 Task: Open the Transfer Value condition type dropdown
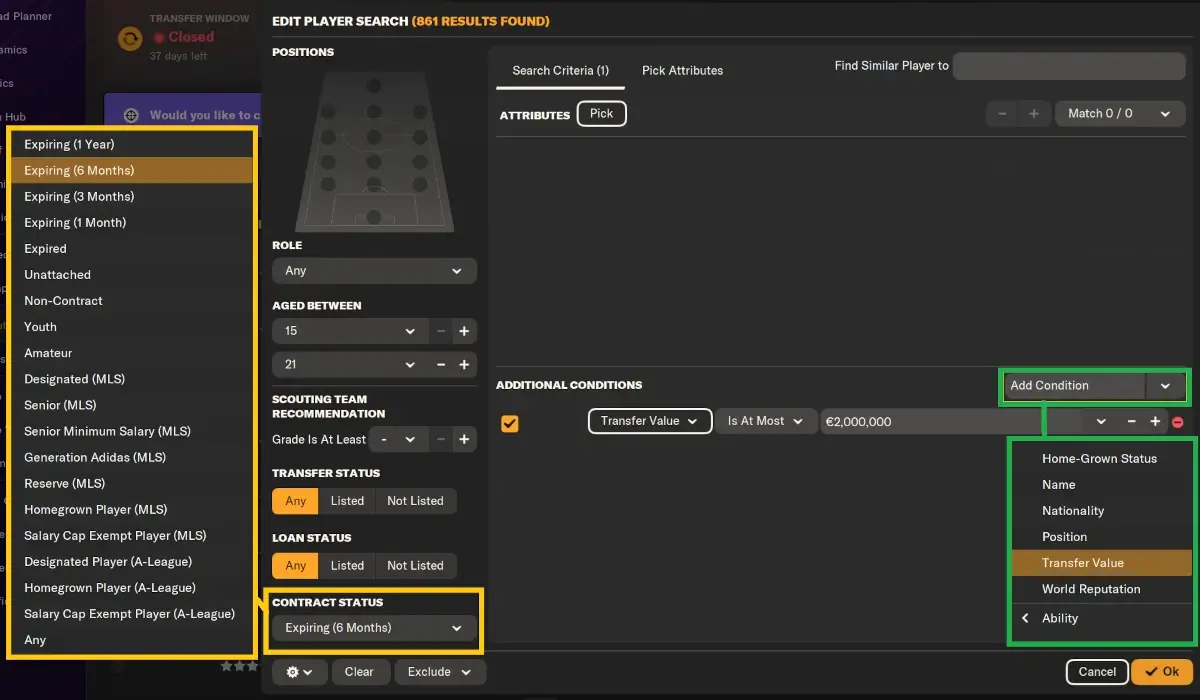click(x=650, y=421)
